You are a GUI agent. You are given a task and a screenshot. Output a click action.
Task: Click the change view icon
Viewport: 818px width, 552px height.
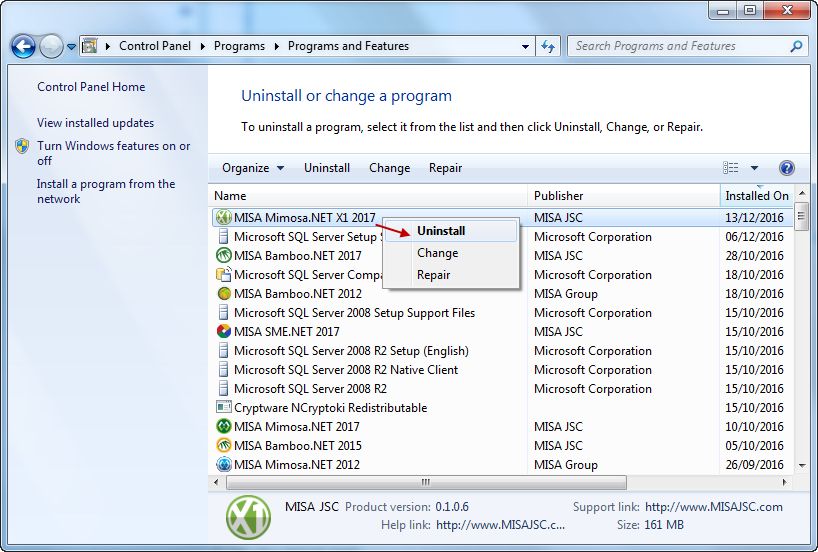(730, 167)
